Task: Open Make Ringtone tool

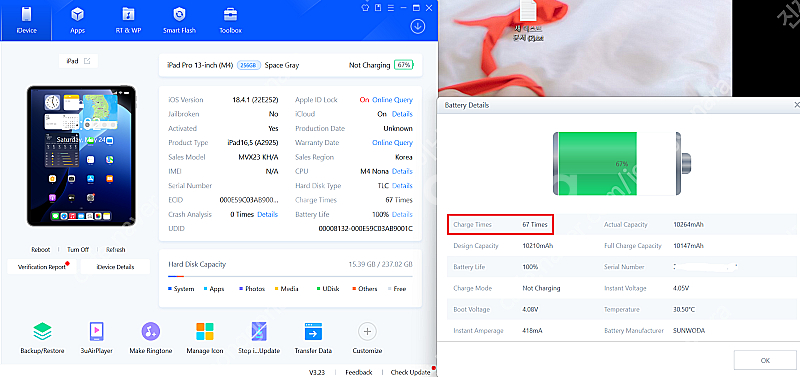Action: tap(151, 338)
